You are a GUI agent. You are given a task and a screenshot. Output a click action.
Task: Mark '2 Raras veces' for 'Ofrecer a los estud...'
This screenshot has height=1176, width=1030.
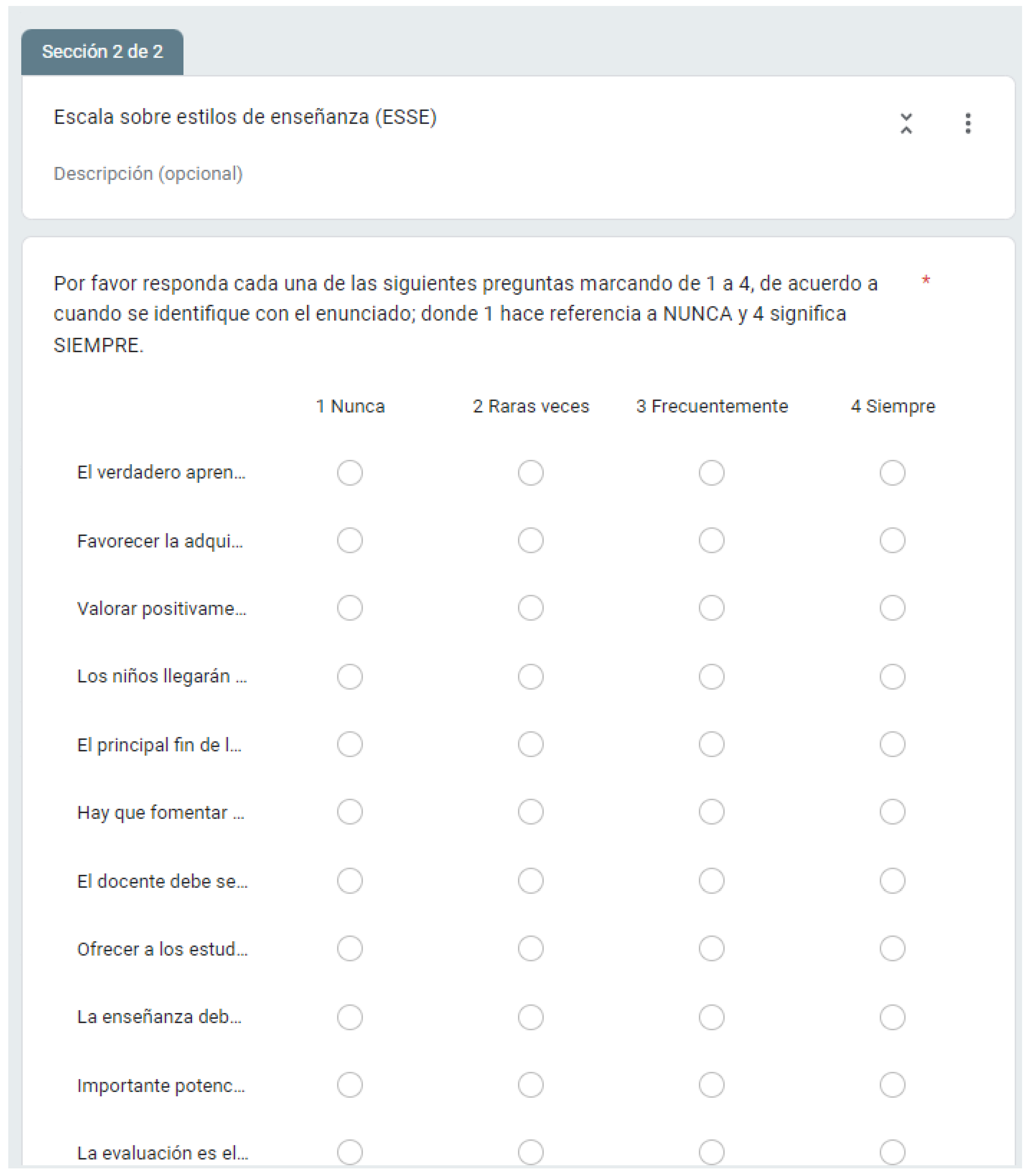coord(531,949)
